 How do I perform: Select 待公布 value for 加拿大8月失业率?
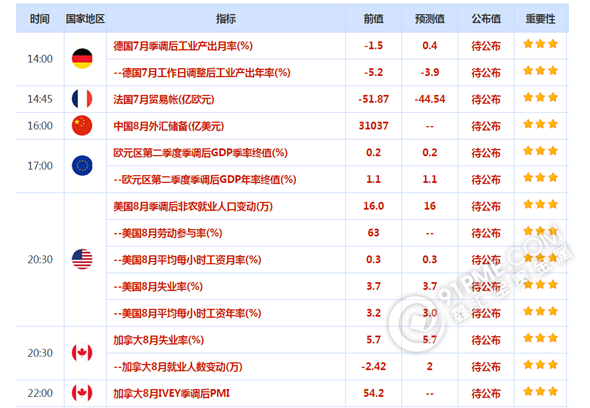tap(486, 340)
